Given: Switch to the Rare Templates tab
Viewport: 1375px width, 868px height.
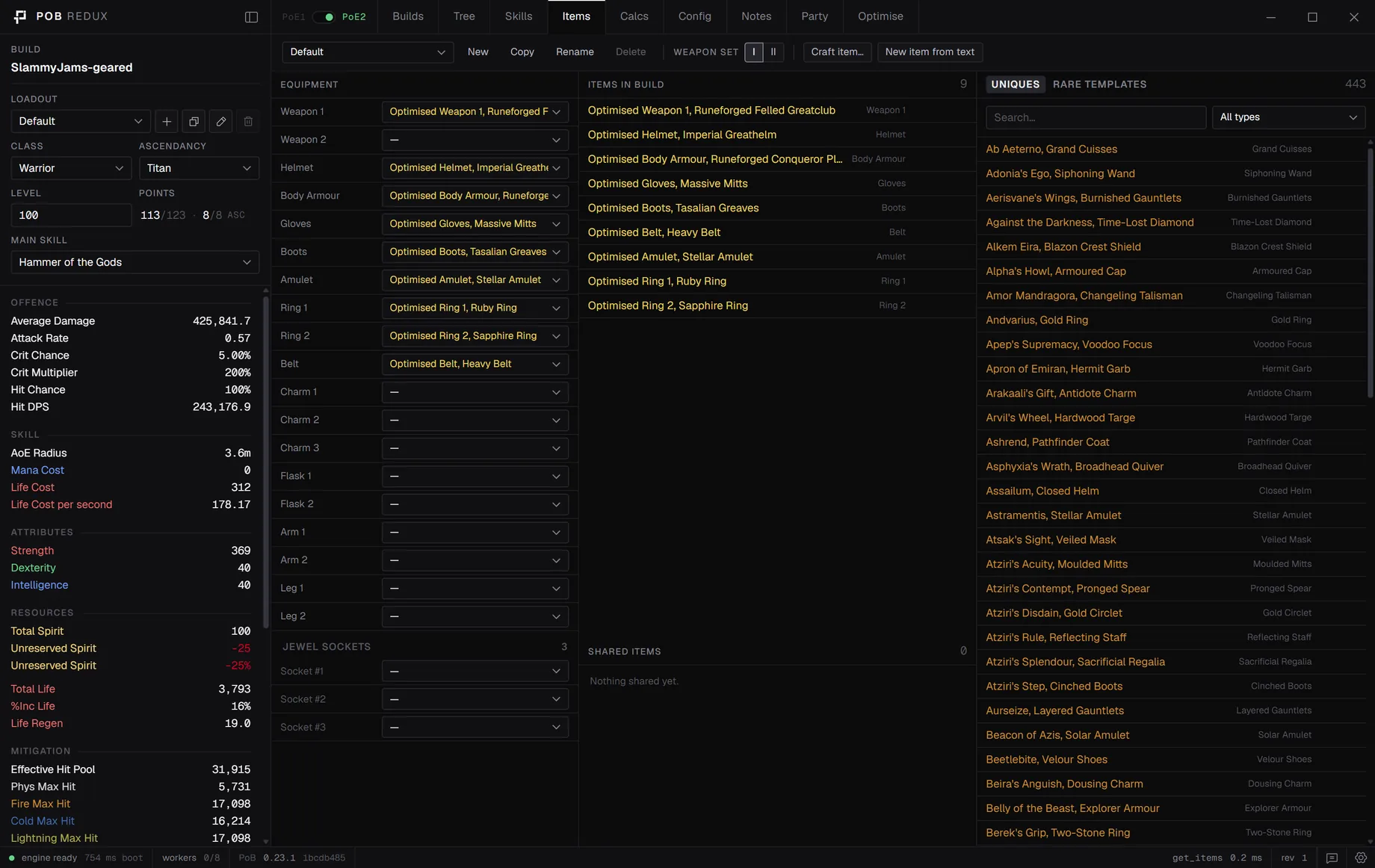Looking at the screenshot, I should click(1099, 84).
